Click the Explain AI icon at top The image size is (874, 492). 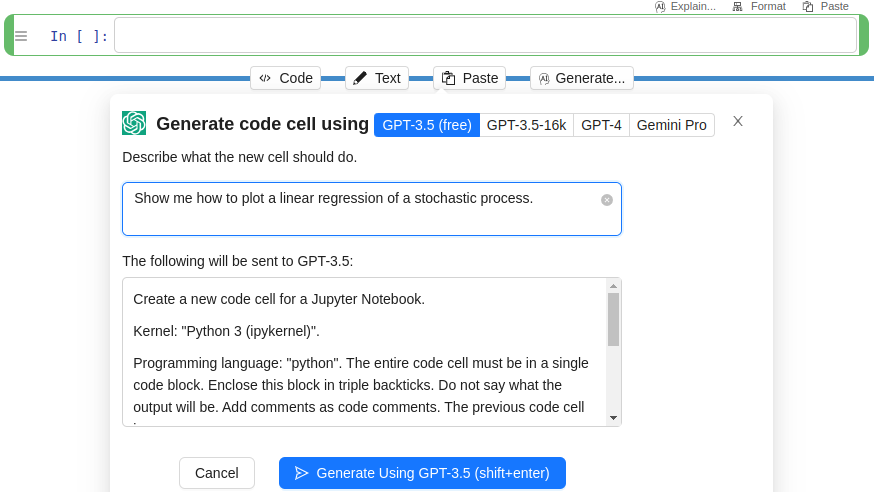(x=660, y=6)
